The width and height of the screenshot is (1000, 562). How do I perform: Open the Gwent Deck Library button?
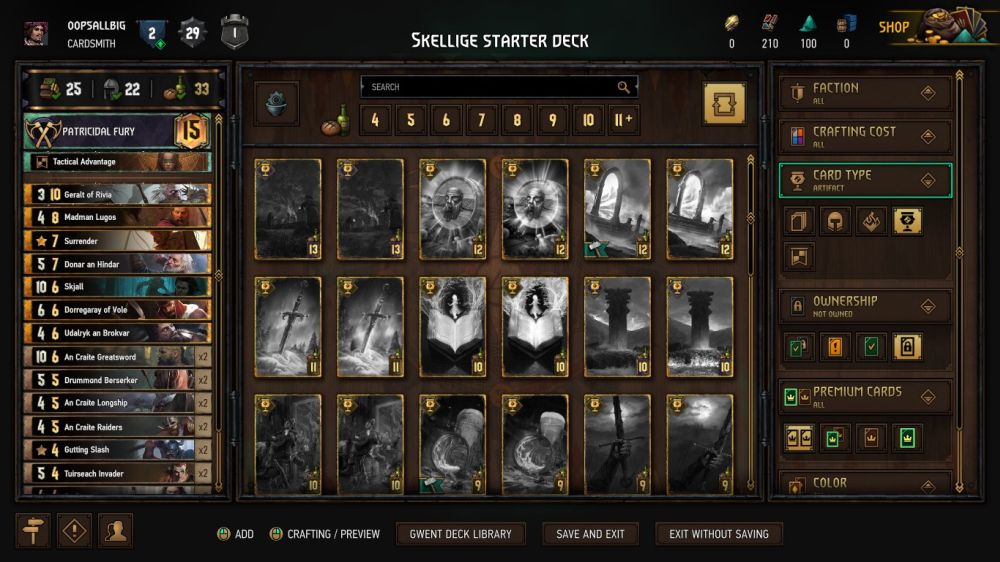coord(460,534)
